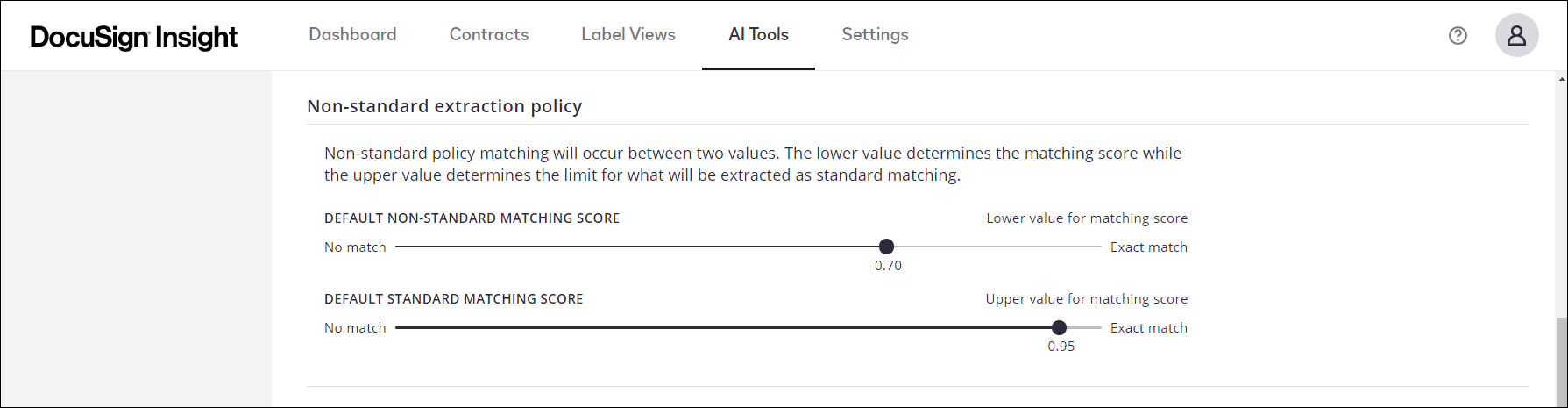The width and height of the screenshot is (1568, 408).
Task: Click "Lower value for matching score" text
Action: pos(1087,218)
